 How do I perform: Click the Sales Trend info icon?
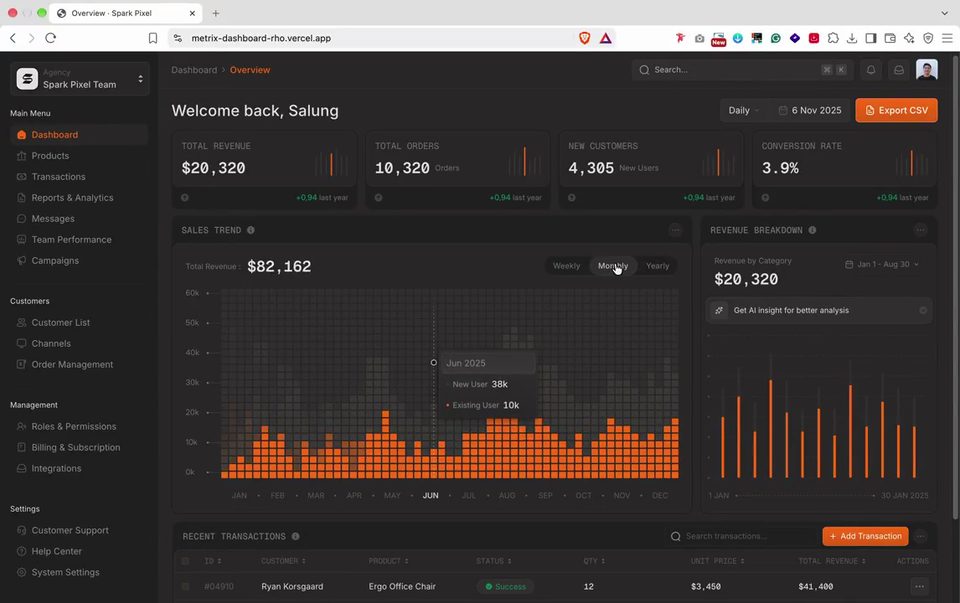251,230
